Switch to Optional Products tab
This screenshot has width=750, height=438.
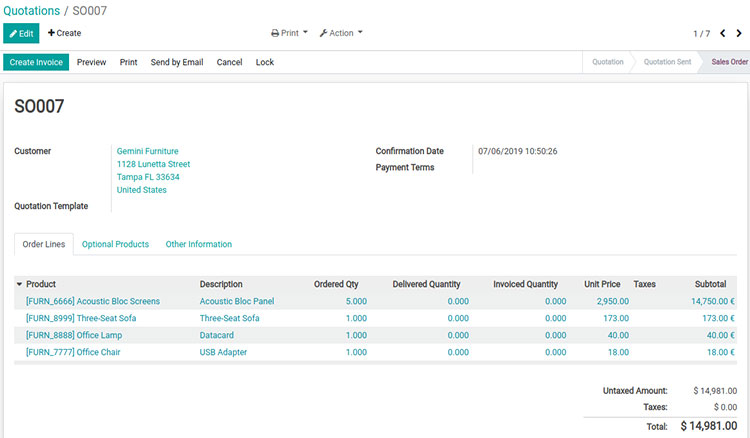point(115,244)
